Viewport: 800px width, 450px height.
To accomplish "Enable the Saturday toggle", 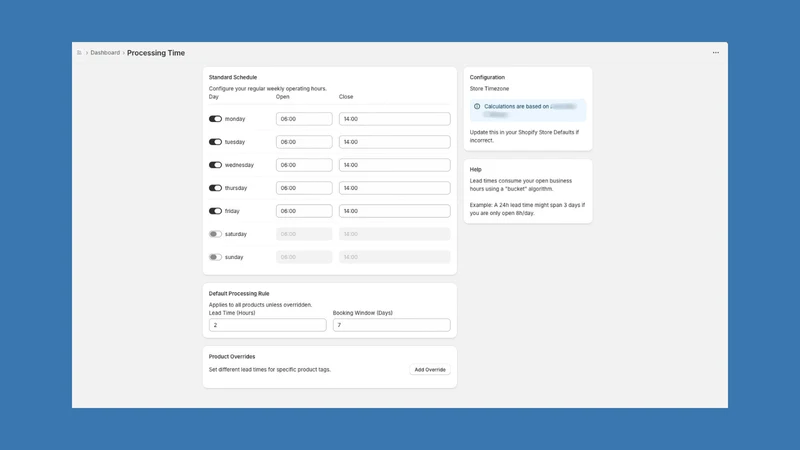I will (x=215, y=234).
